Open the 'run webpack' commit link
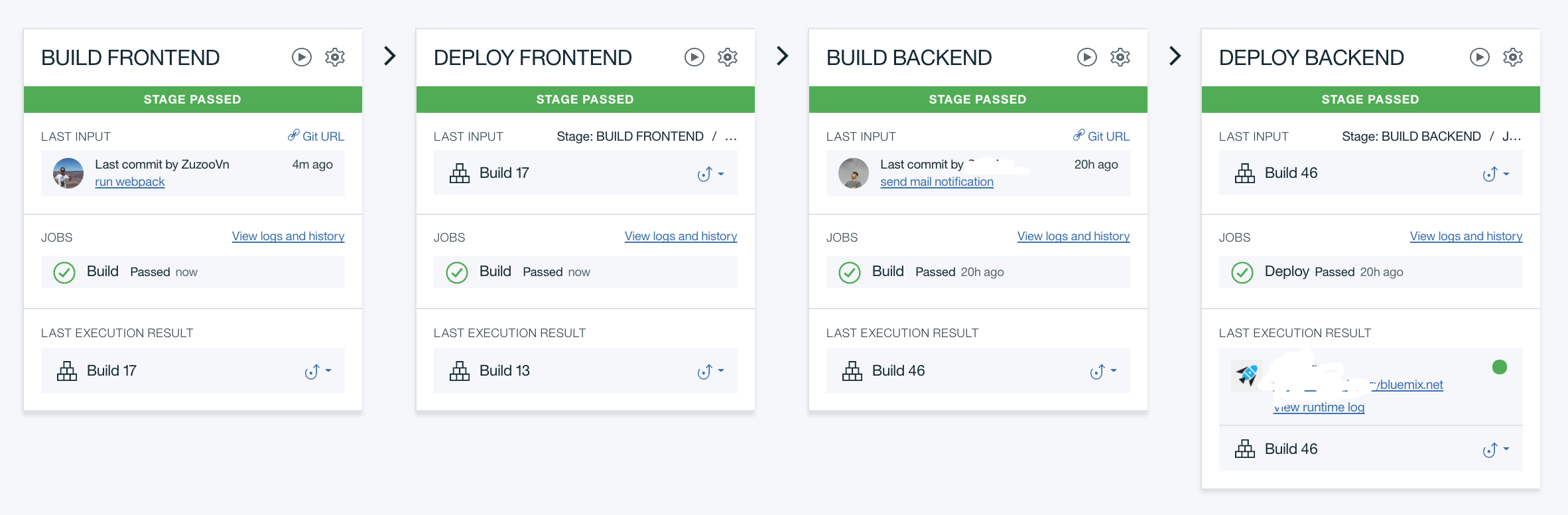Screen dimensions: 1568x515 (x=129, y=182)
